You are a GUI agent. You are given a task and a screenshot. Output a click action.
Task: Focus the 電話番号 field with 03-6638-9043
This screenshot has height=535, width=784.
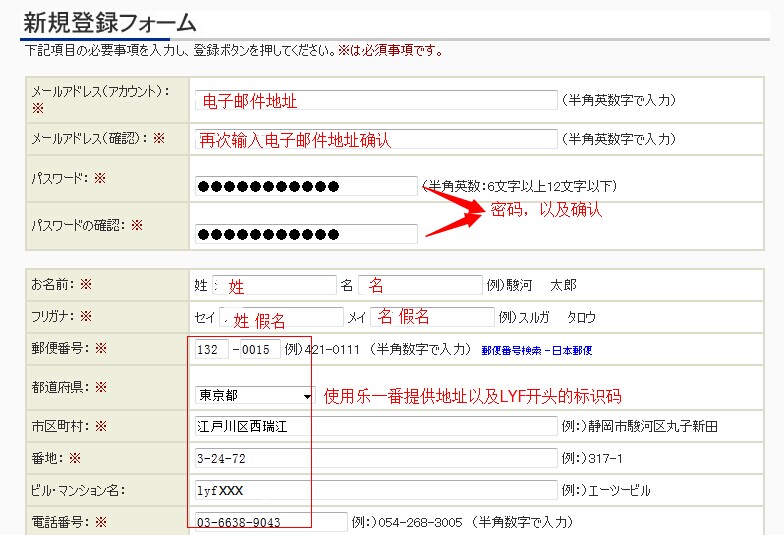(x=270, y=522)
